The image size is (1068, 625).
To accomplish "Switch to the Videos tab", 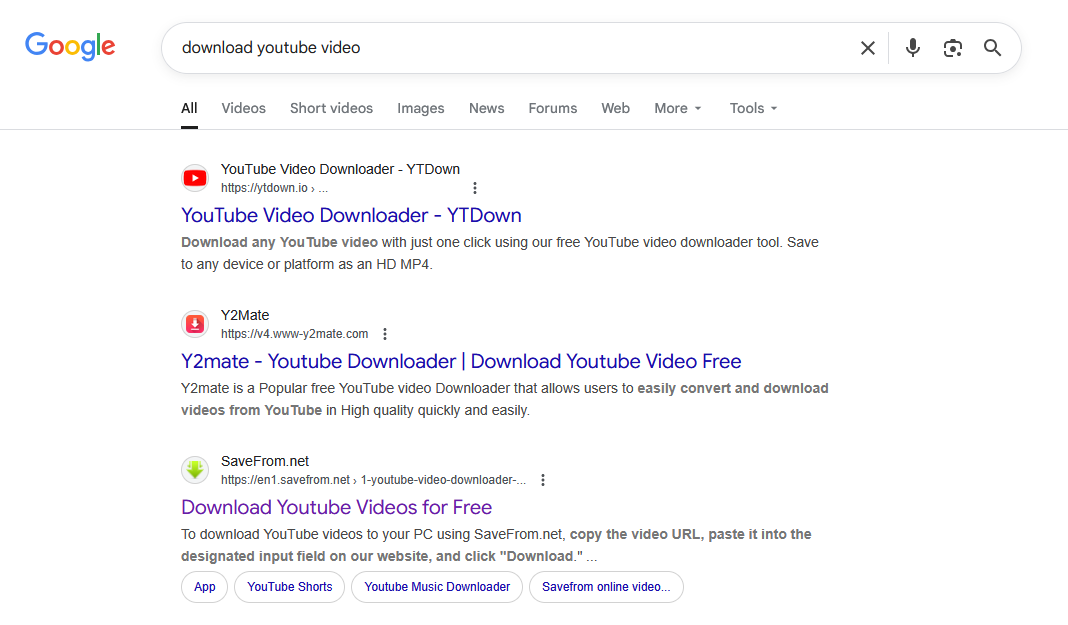I will coord(243,108).
